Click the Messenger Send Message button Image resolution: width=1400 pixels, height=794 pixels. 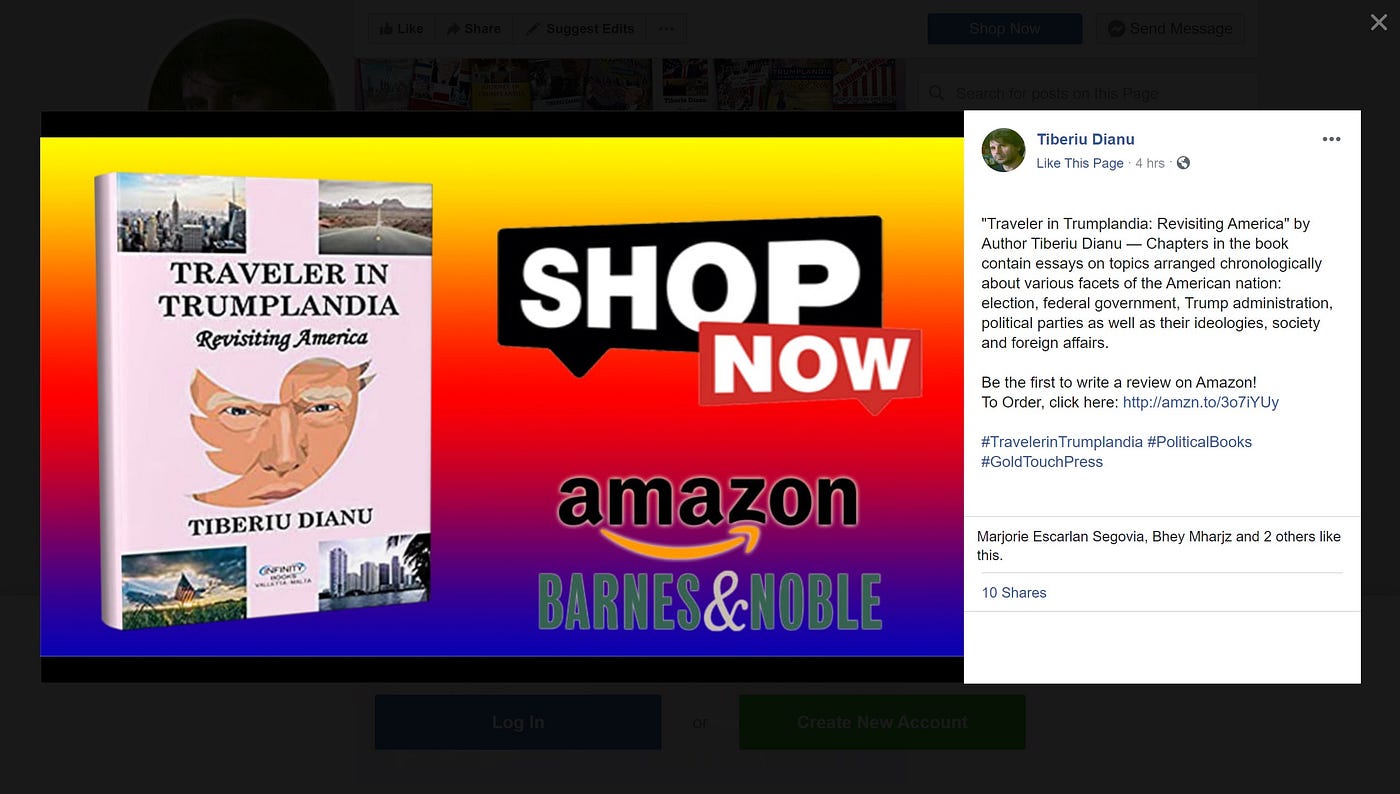(1170, 29)
